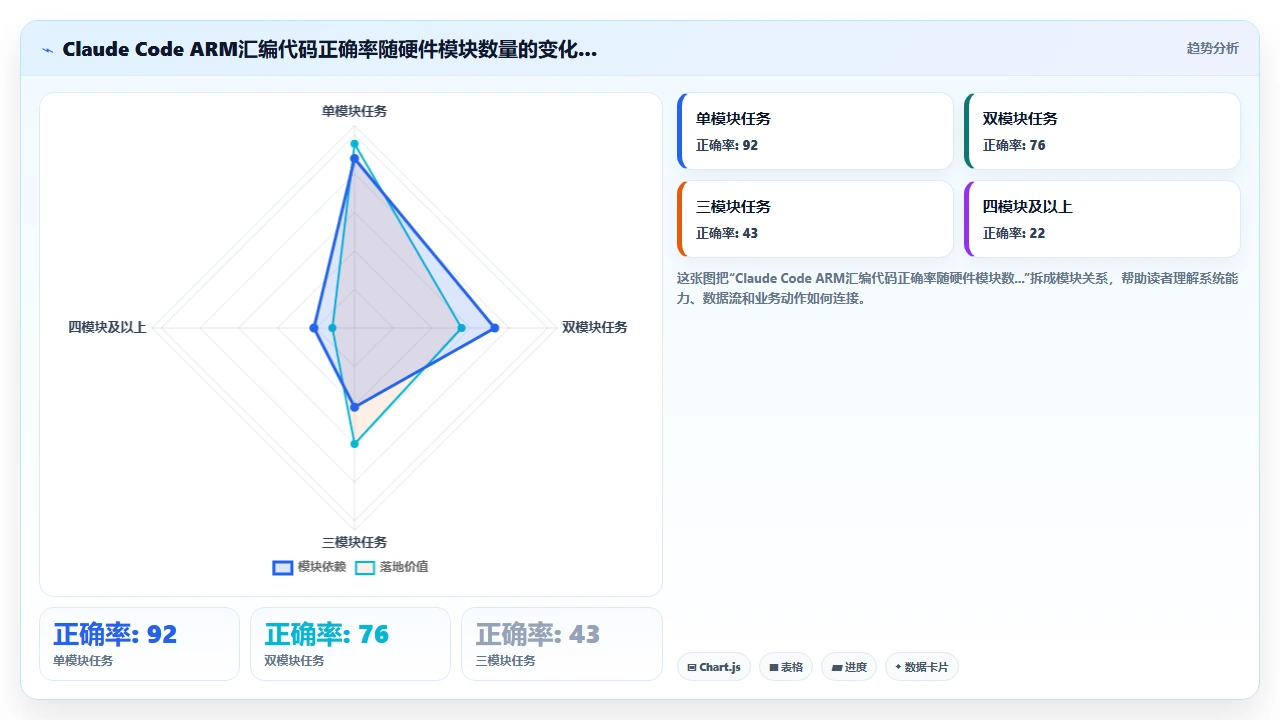1280x720 pixels.
Task: Click the header icon beside the dashboard title
Action: [x=48, y=49]
